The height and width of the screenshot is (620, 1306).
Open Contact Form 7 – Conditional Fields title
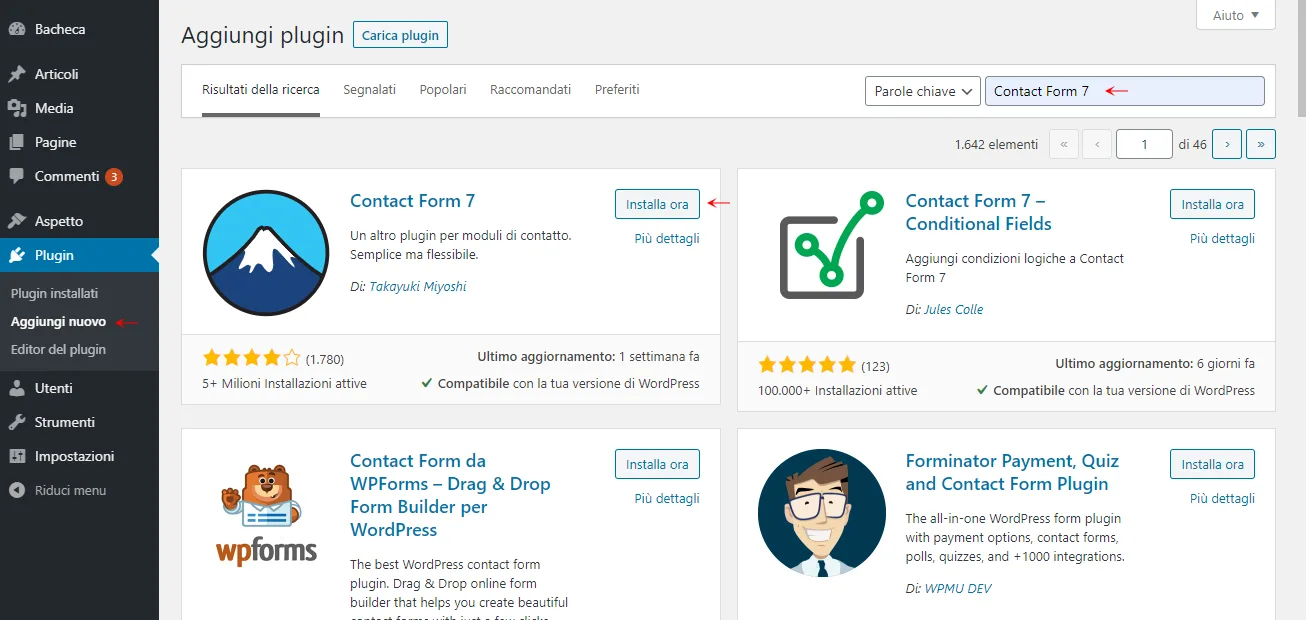[979, 212]
